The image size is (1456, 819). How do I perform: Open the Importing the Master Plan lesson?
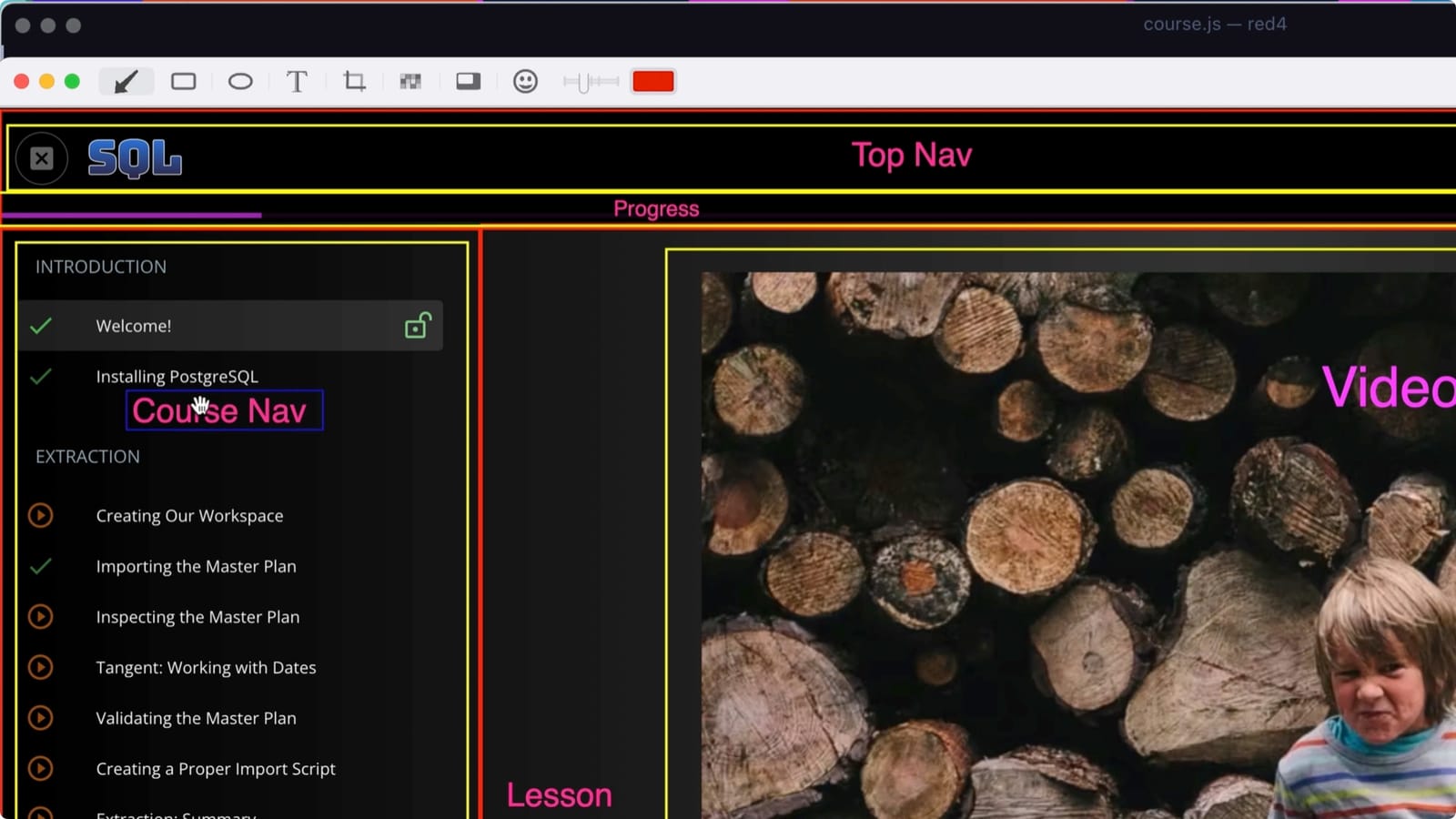[x=196, y=567]
